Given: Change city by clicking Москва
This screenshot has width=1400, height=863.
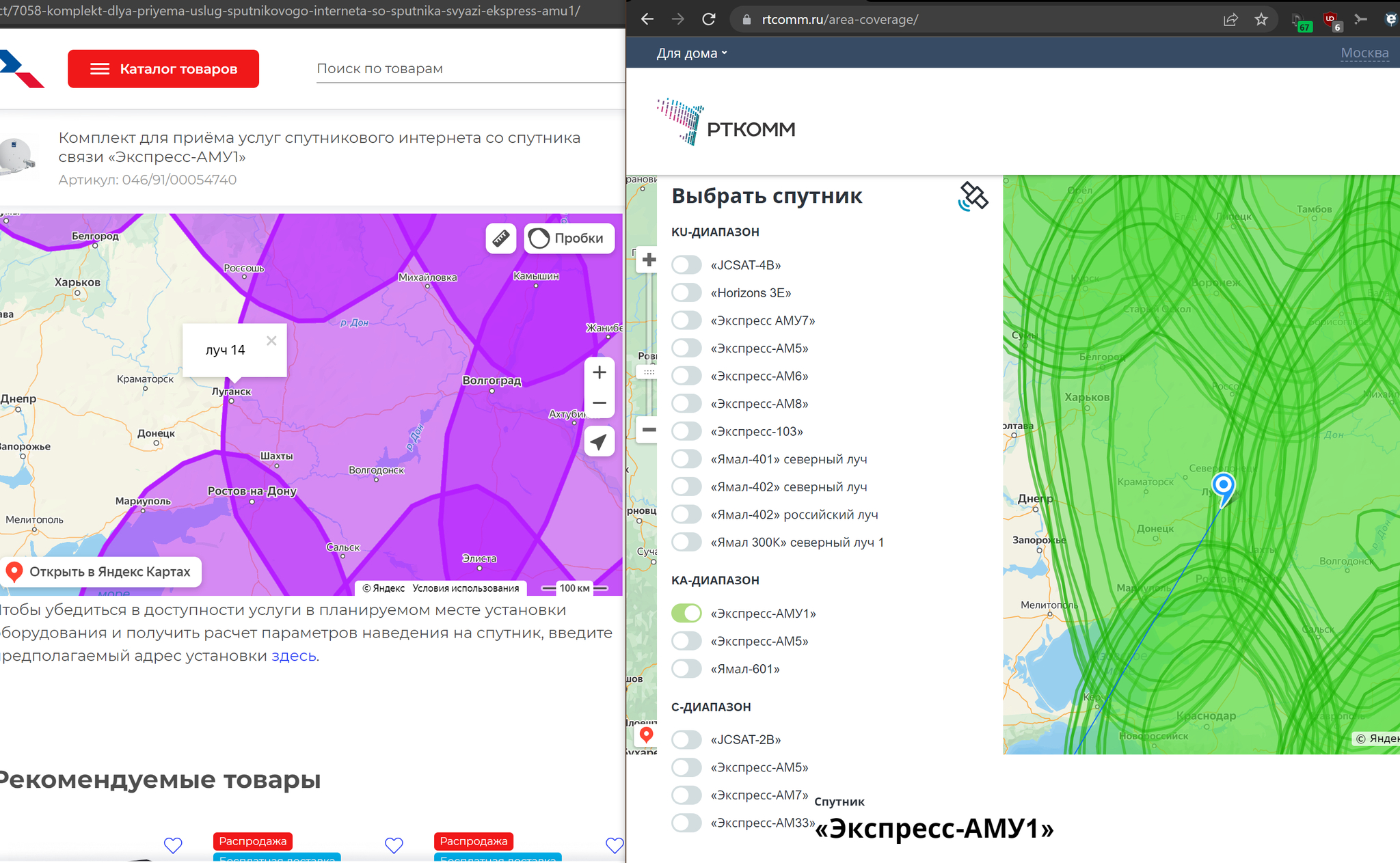Looking at the screenshot, I should coord(1364,53).
